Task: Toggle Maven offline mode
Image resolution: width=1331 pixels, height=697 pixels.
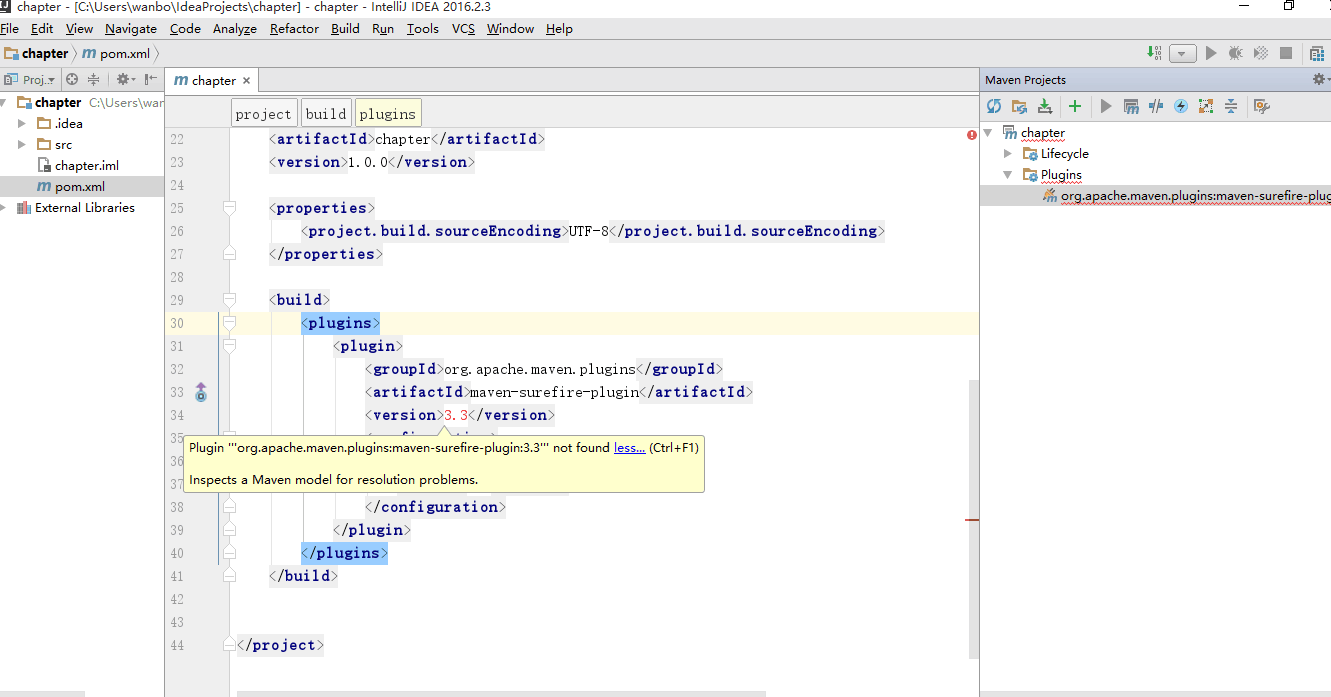Action: (1156, 106)
